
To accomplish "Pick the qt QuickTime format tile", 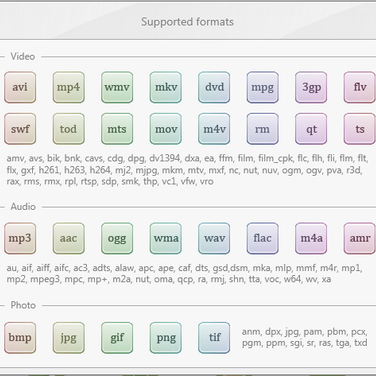I will pos(311,129).
